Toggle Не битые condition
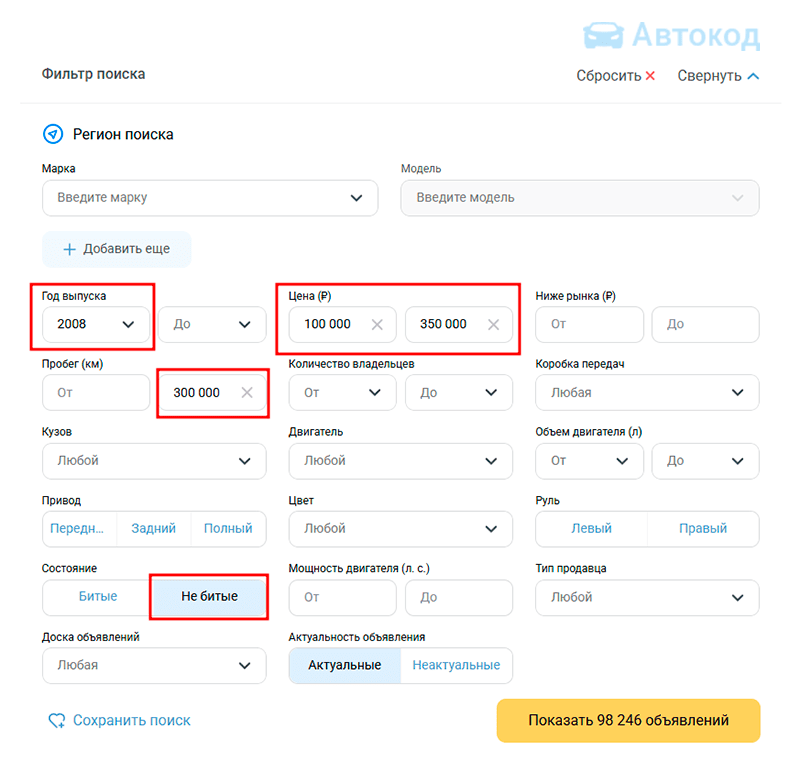Image resolution: width=800 pixels, height=773 pixels. pyautogui.click(x=209, y=596)
